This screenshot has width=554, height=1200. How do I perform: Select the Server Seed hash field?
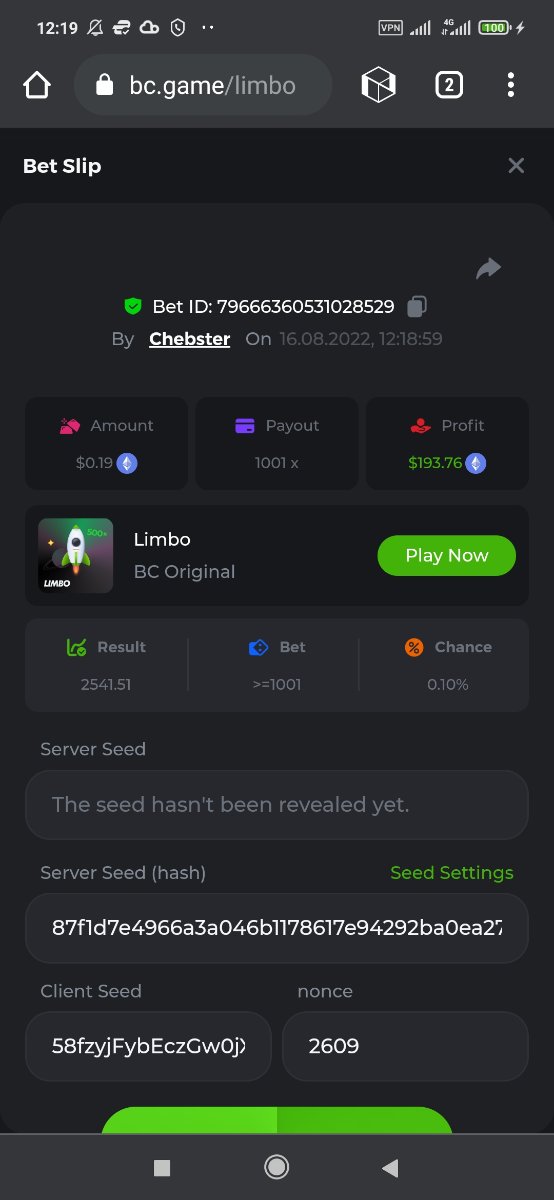coord(277,928)
